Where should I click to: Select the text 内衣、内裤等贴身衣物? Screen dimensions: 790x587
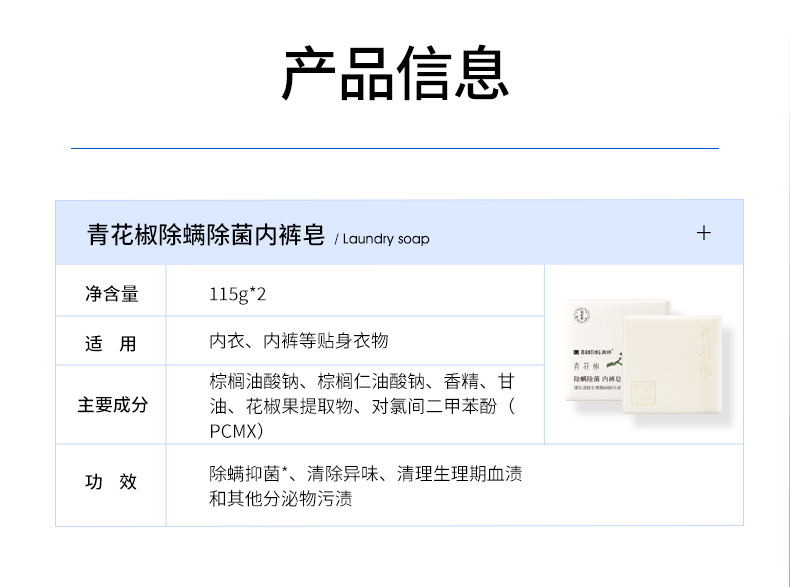pyautogui.click(x=299, y=341)
